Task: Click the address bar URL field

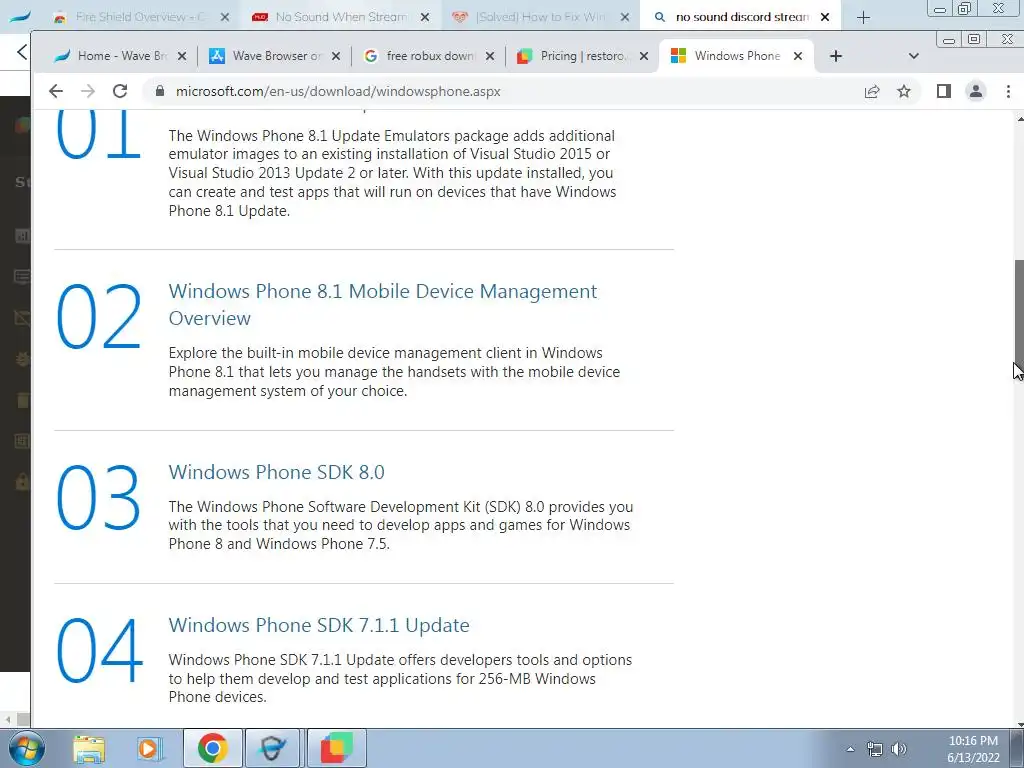Action: click(x=496, y=91)
